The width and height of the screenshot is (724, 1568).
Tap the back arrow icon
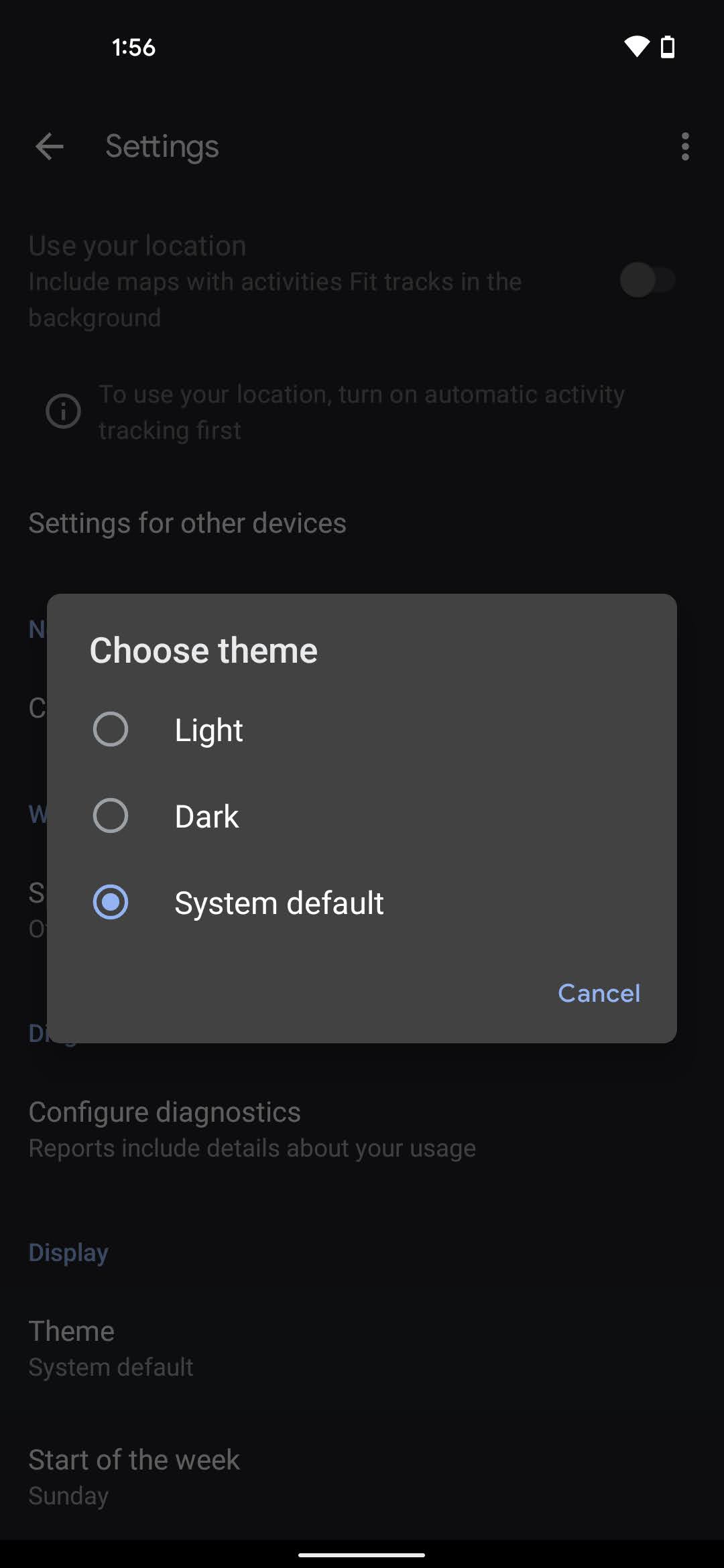pyautogui.click(x=50, y=147)
